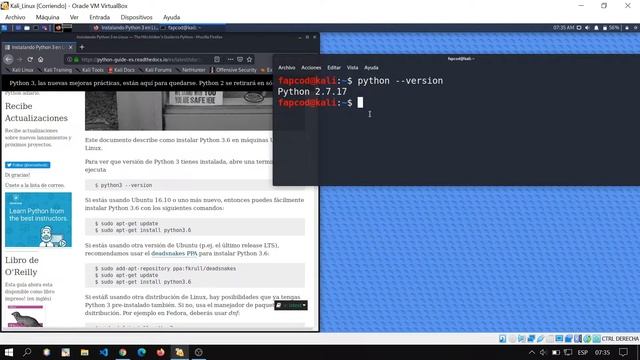640x360 pixels.
Task: Open the Kali Linux bookmark
Action: (x=20, y=70)
